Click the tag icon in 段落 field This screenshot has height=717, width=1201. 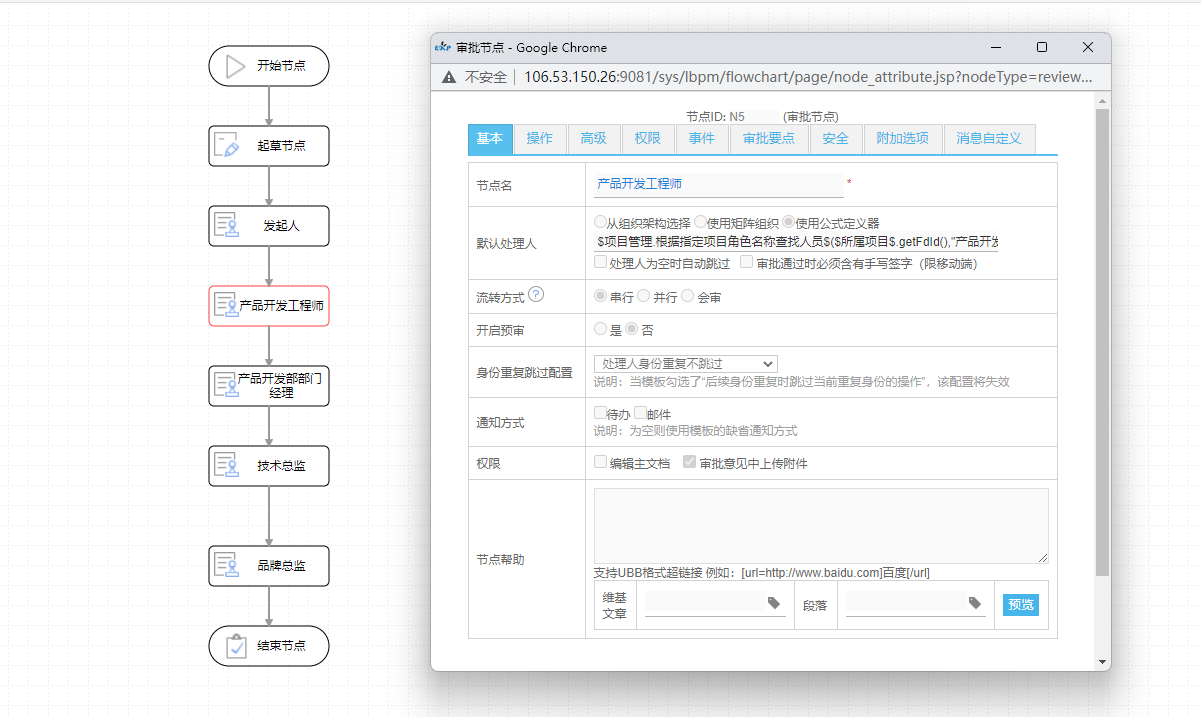975,602
